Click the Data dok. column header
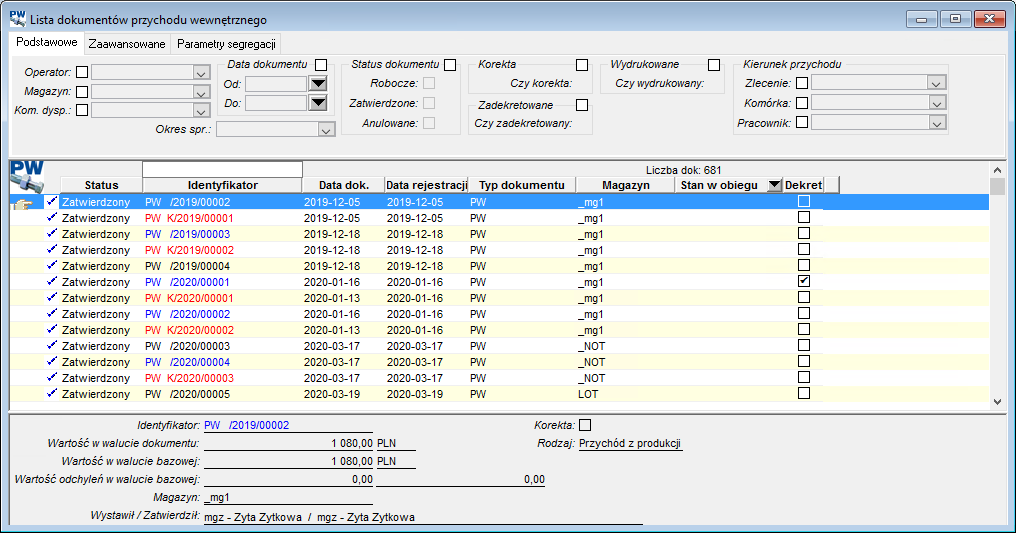This screenshot has width=1016, height=535. click(x=343, y=185)
